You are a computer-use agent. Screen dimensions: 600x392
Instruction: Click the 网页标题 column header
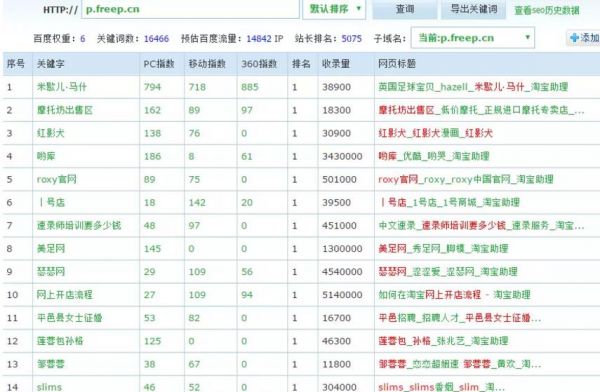click(397, 64)
